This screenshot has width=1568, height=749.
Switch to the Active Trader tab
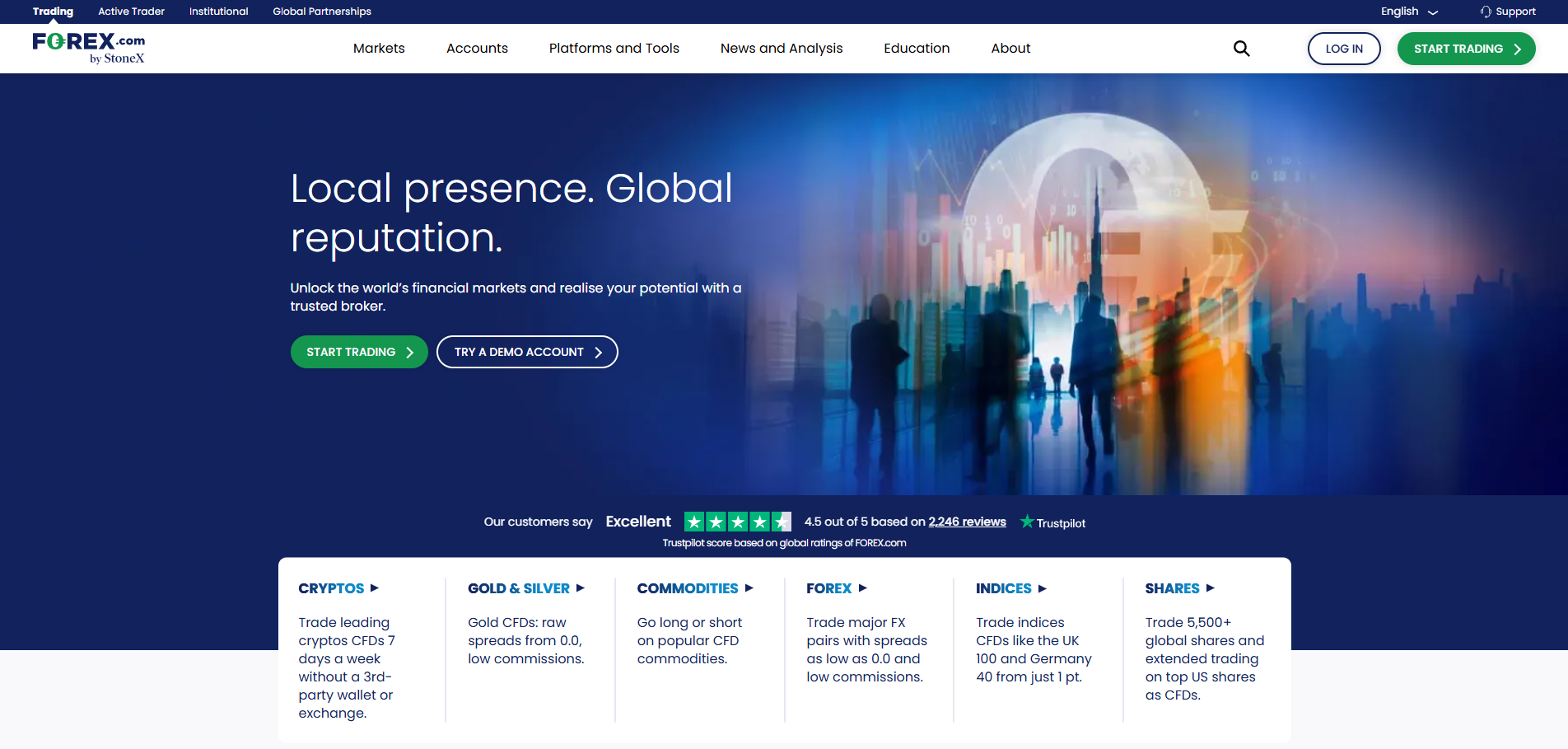tap(131, 12)
